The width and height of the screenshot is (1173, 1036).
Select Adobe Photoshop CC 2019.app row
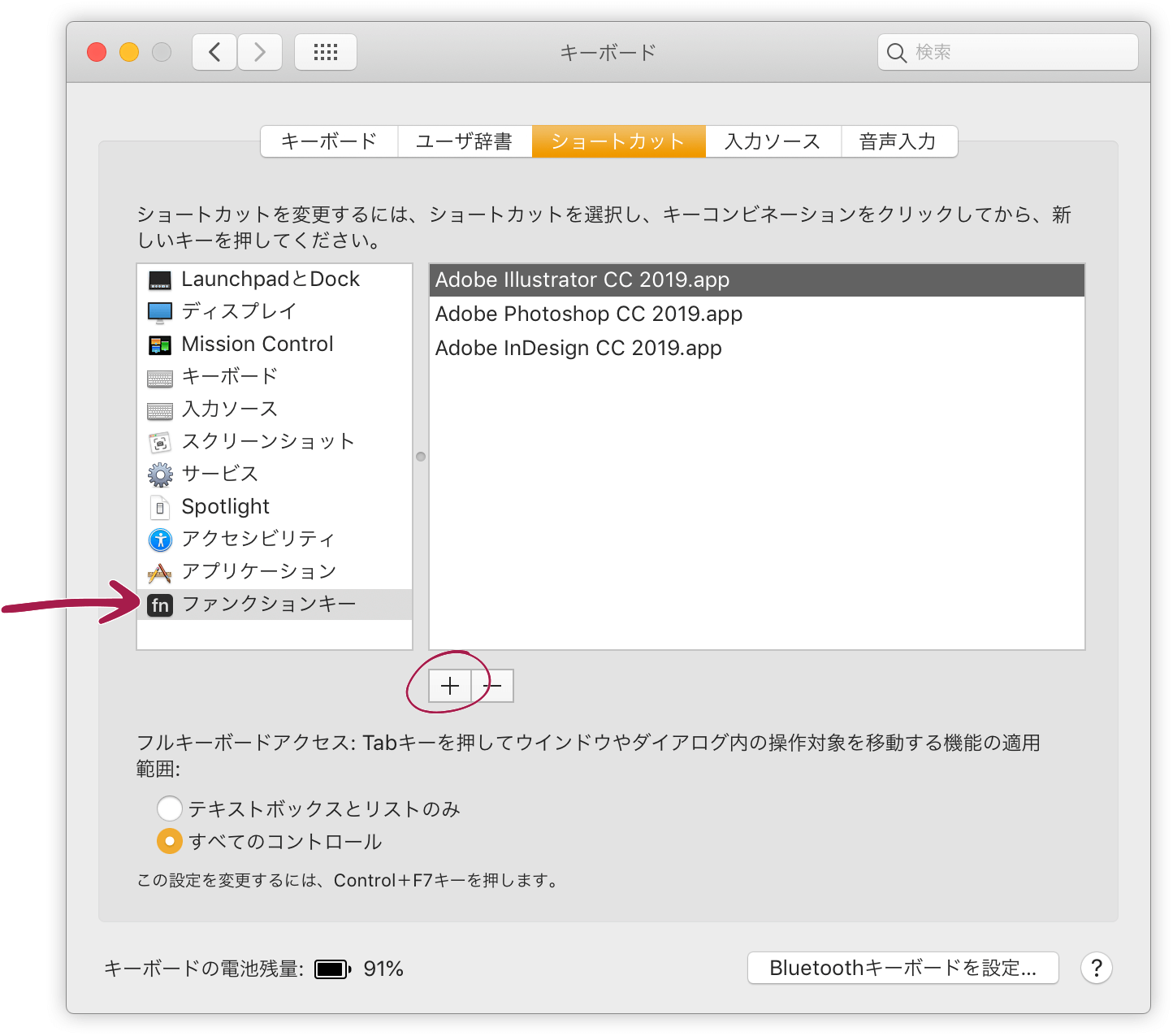(757, 314)
